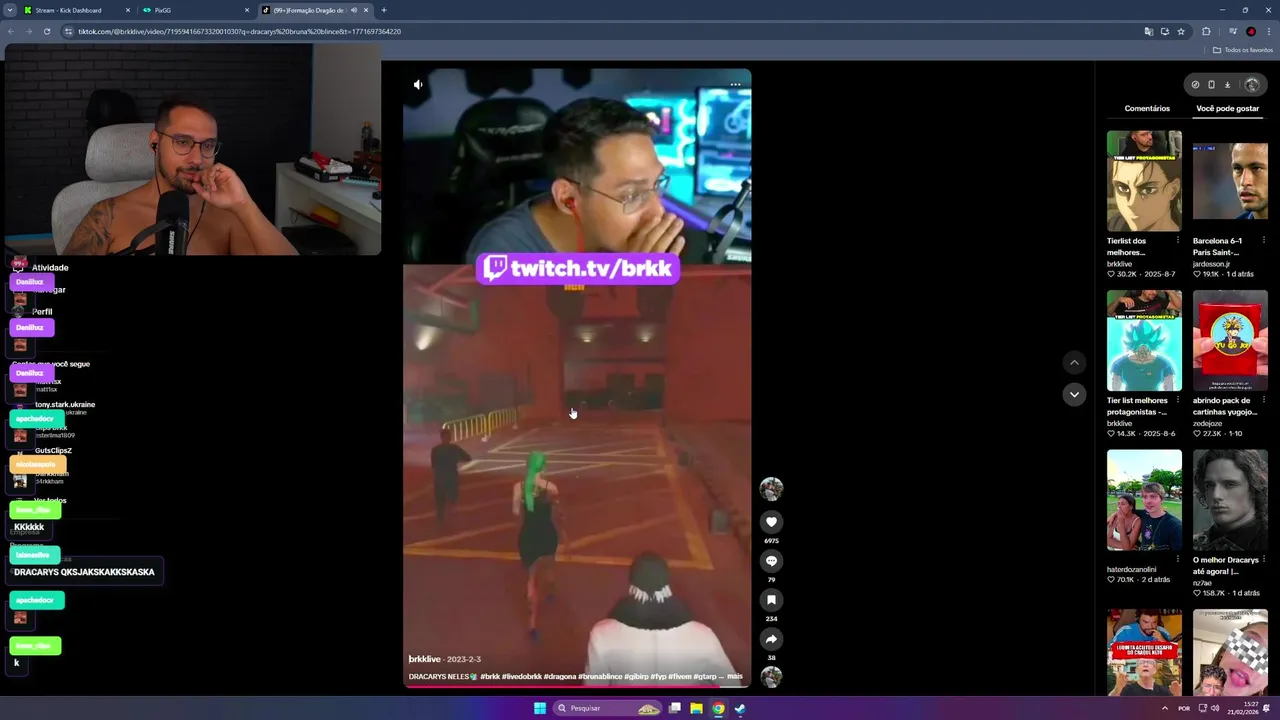This screenshot has height=720, width=1280.
Task: Open the tab search dropdown arrow
Action: coord(9,10)
